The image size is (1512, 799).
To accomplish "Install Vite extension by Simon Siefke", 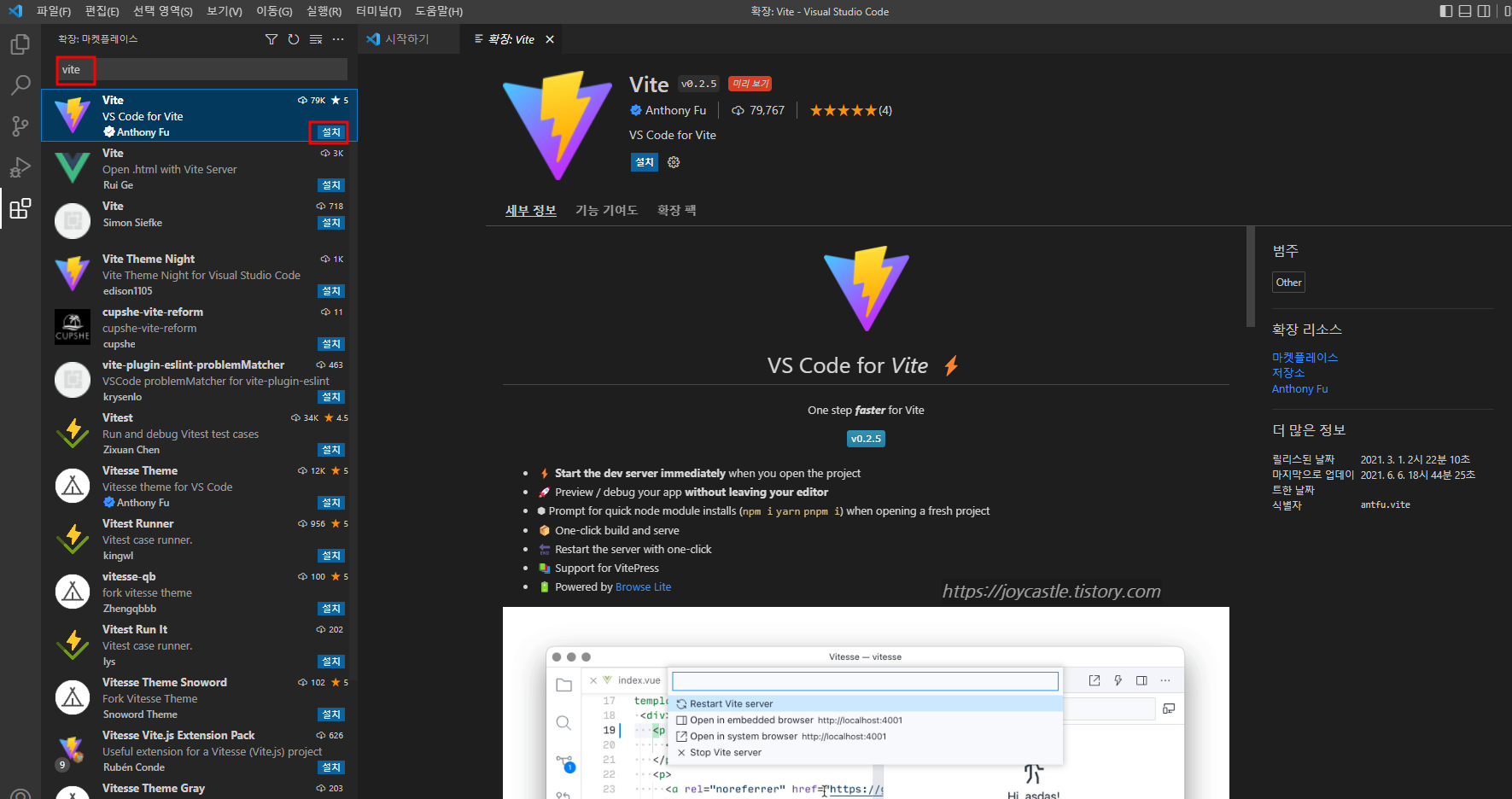I will click(x=331, y=223).
